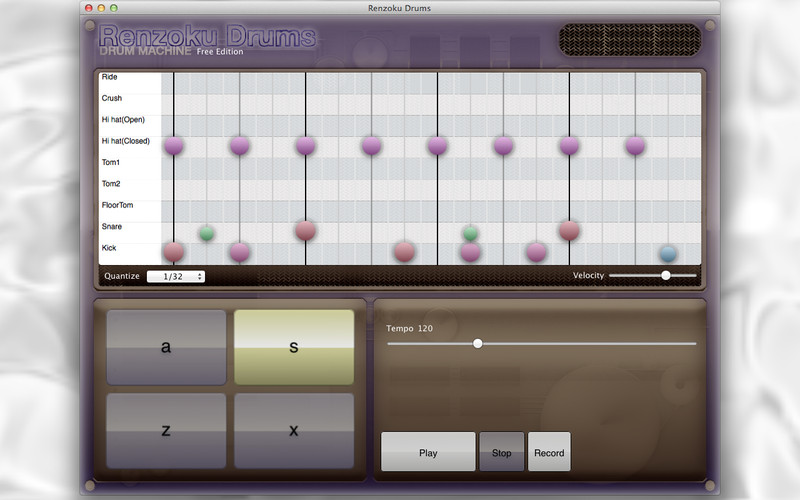Image resolution: width=800 pixels, height=500 pixels.
Task: Select the third Hi hat(Closed) note
Action: [x=306, y=146]
